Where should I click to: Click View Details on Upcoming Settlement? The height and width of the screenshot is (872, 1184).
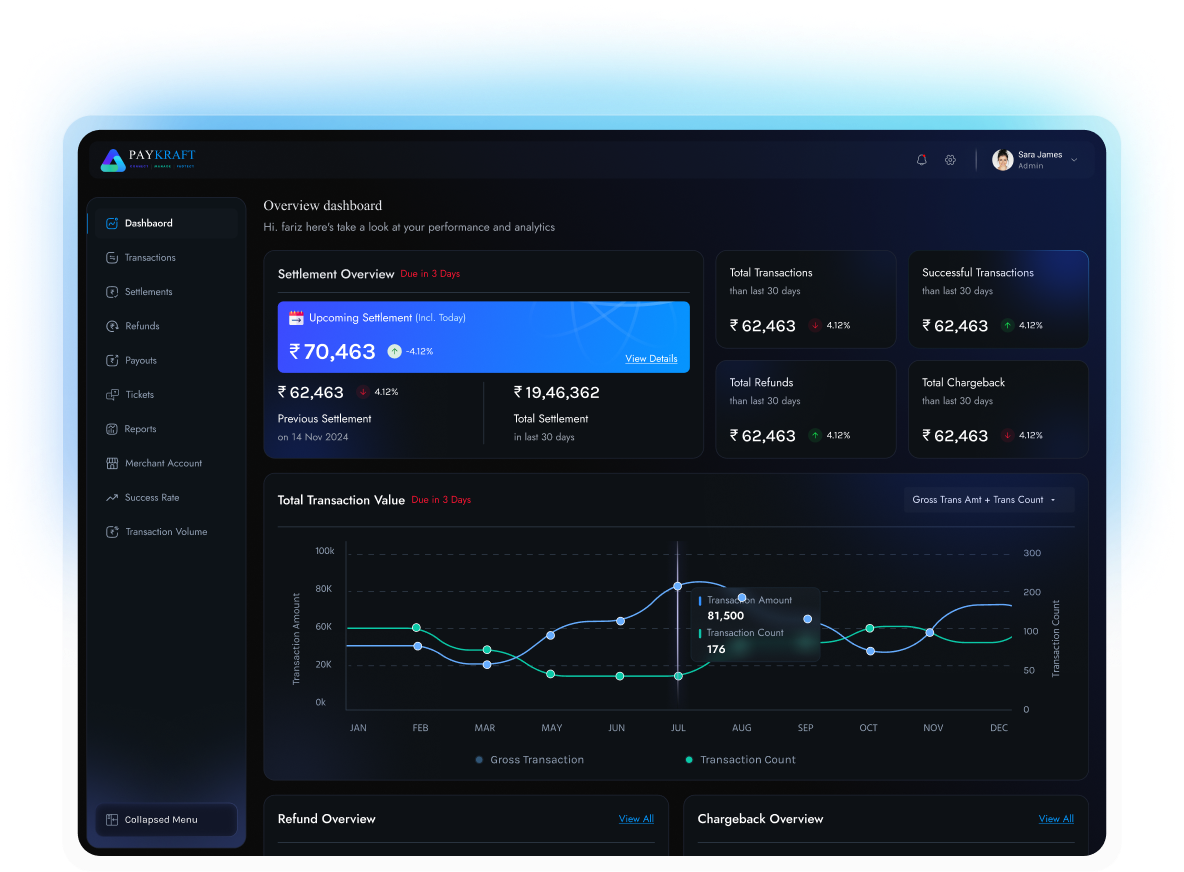tap(651, 359)
